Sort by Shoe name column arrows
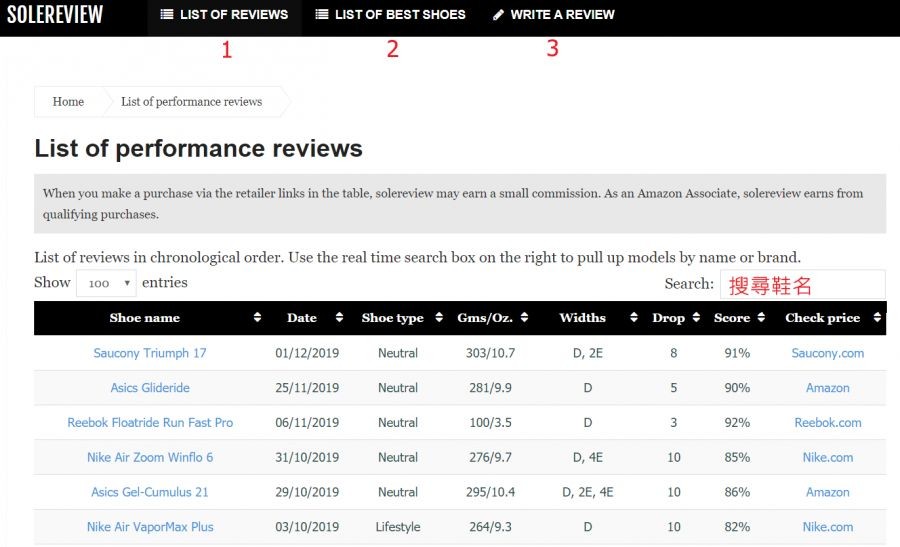Image resolution: width=900 pixels, height=547 pixels. (257, 317)
